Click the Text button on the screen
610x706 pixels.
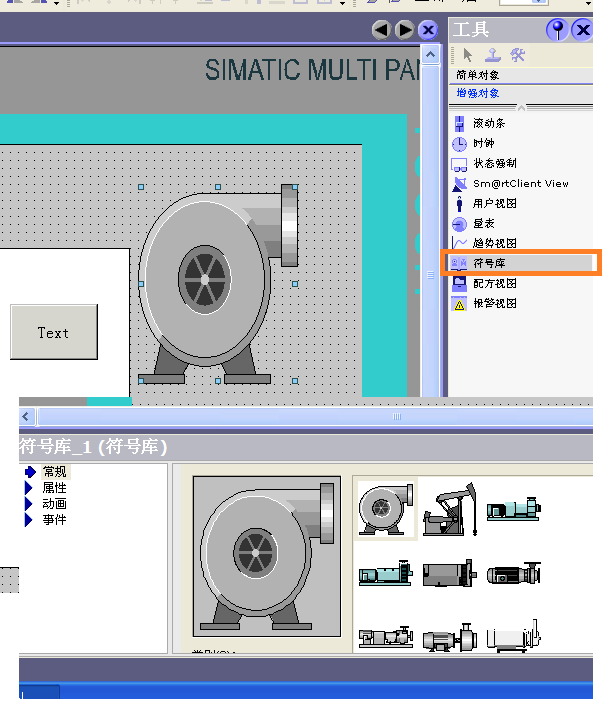[54, 332]
